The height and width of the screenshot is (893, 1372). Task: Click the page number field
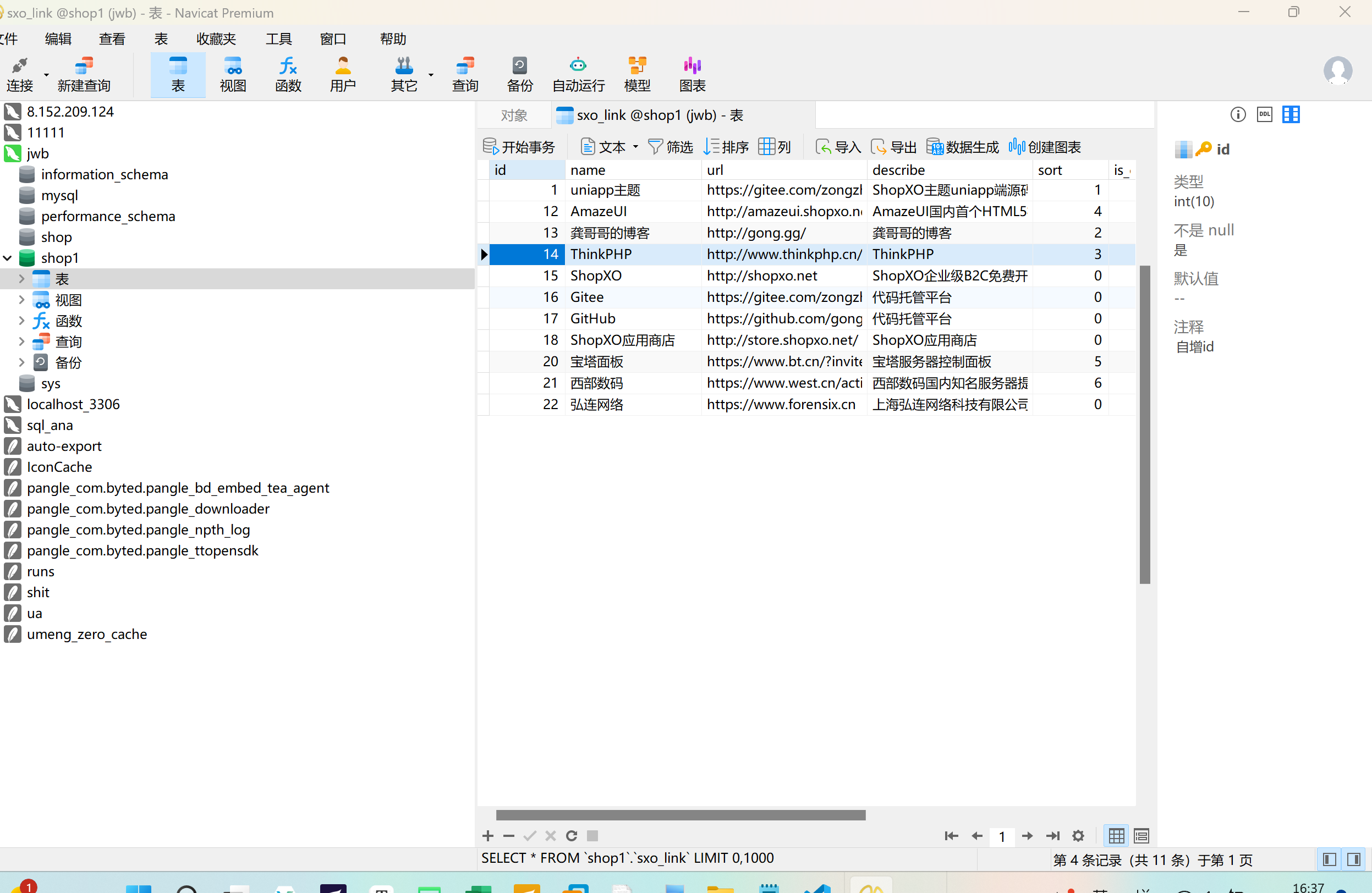pyautogui.click(x=1002, y=836)
